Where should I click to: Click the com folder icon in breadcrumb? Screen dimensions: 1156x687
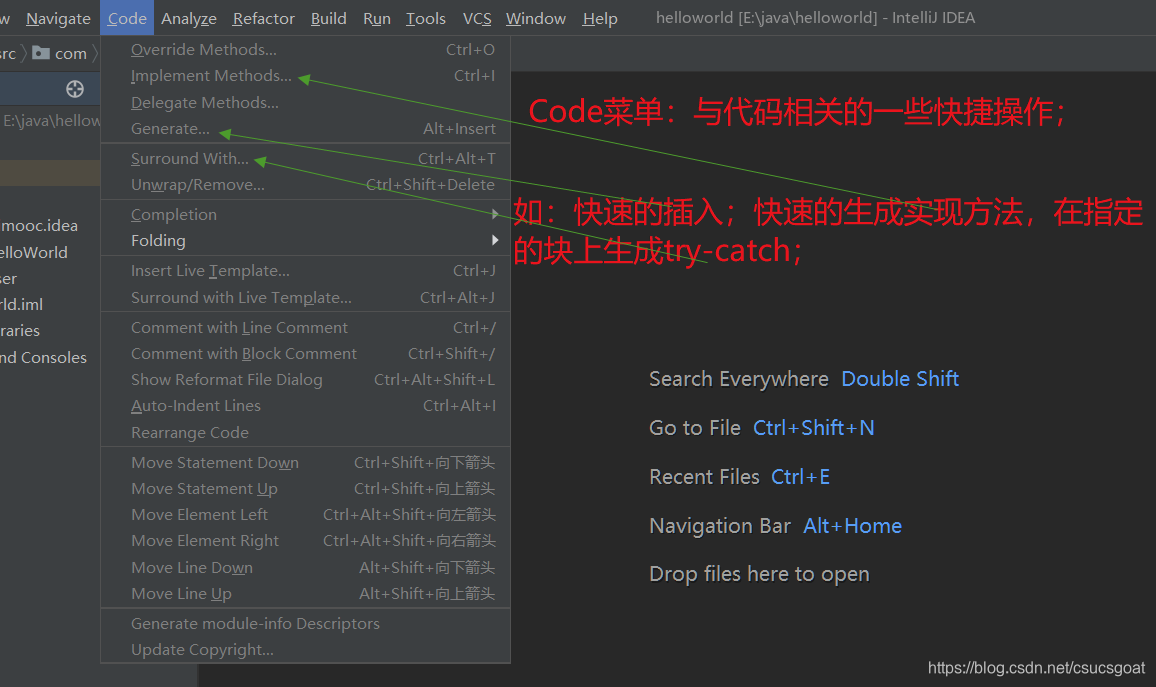[41, 53]
